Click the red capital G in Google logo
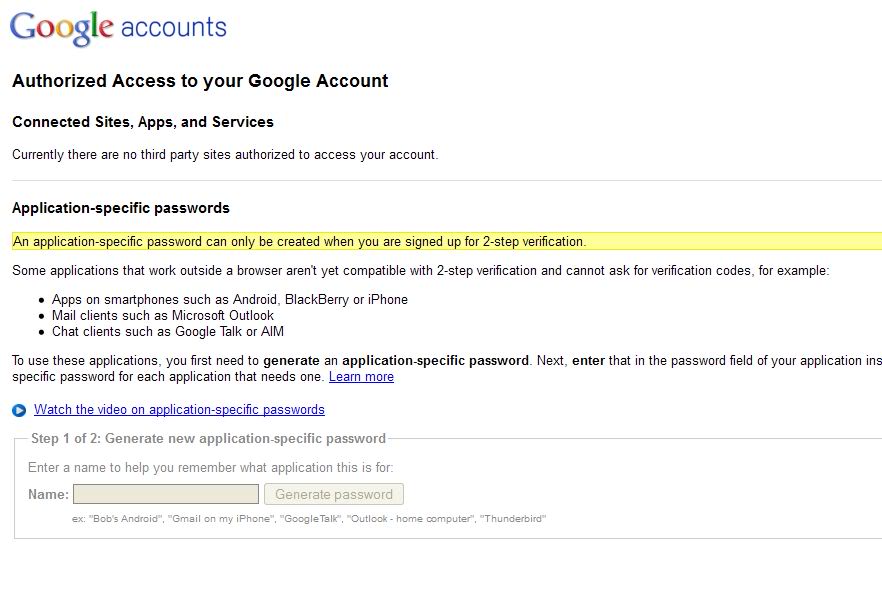 click(x=22, y=27)
